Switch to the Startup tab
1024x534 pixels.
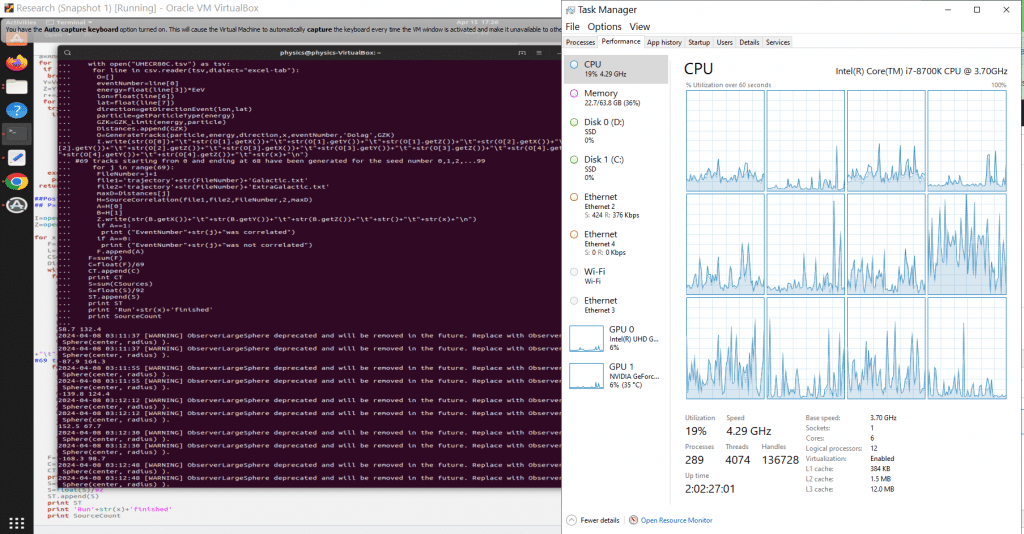tap(699, 42)
